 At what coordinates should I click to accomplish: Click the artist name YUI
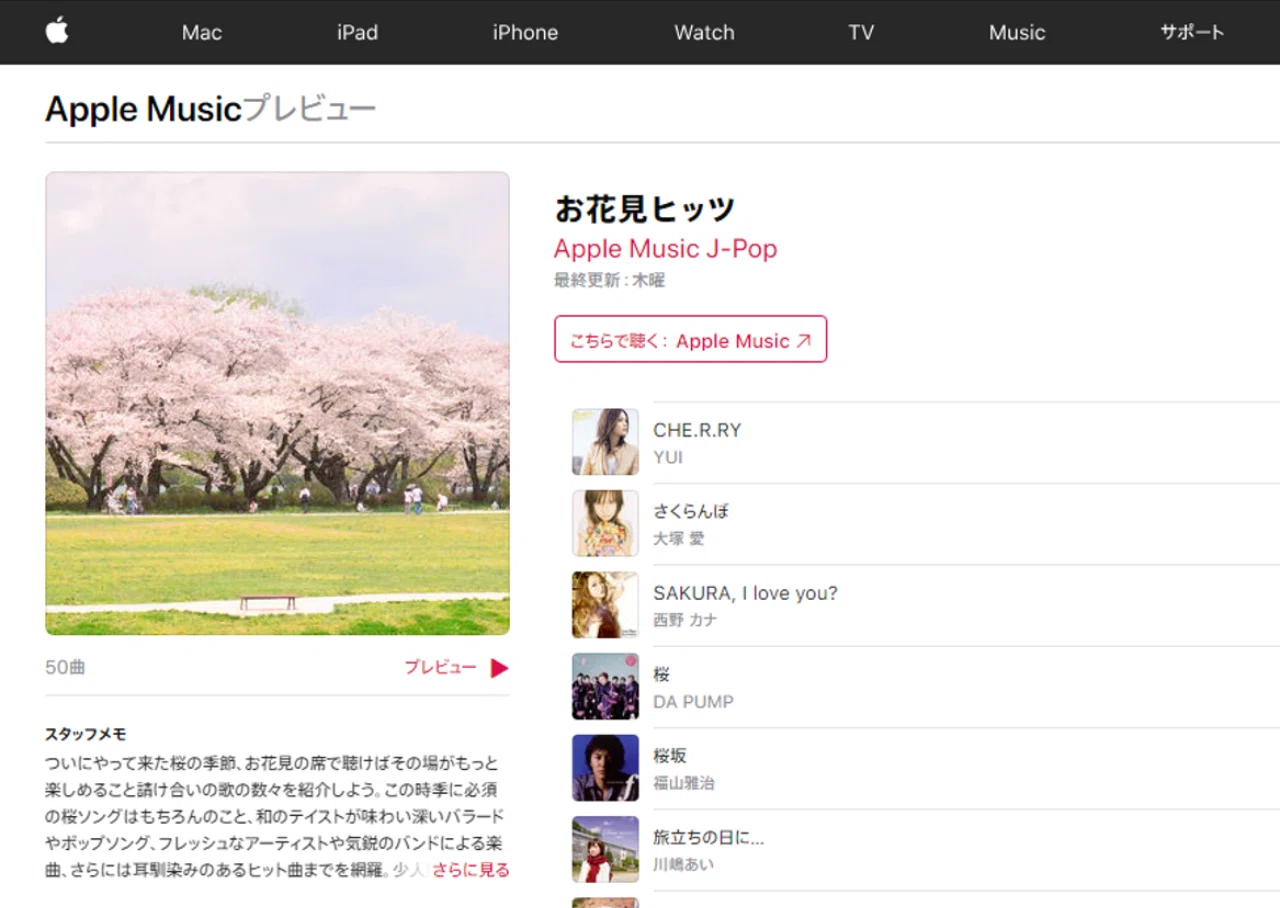click(x=668, y=457)
